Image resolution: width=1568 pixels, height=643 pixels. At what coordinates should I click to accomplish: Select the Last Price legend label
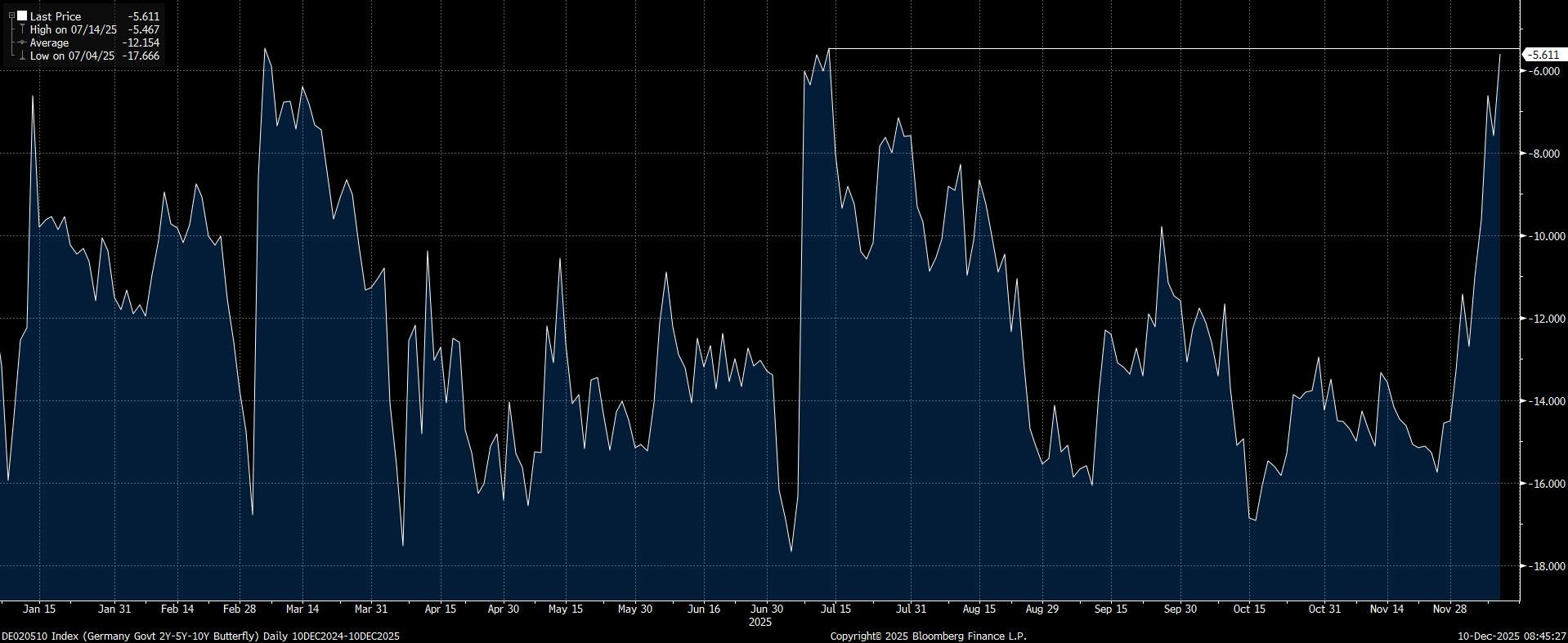coord(56,16)
